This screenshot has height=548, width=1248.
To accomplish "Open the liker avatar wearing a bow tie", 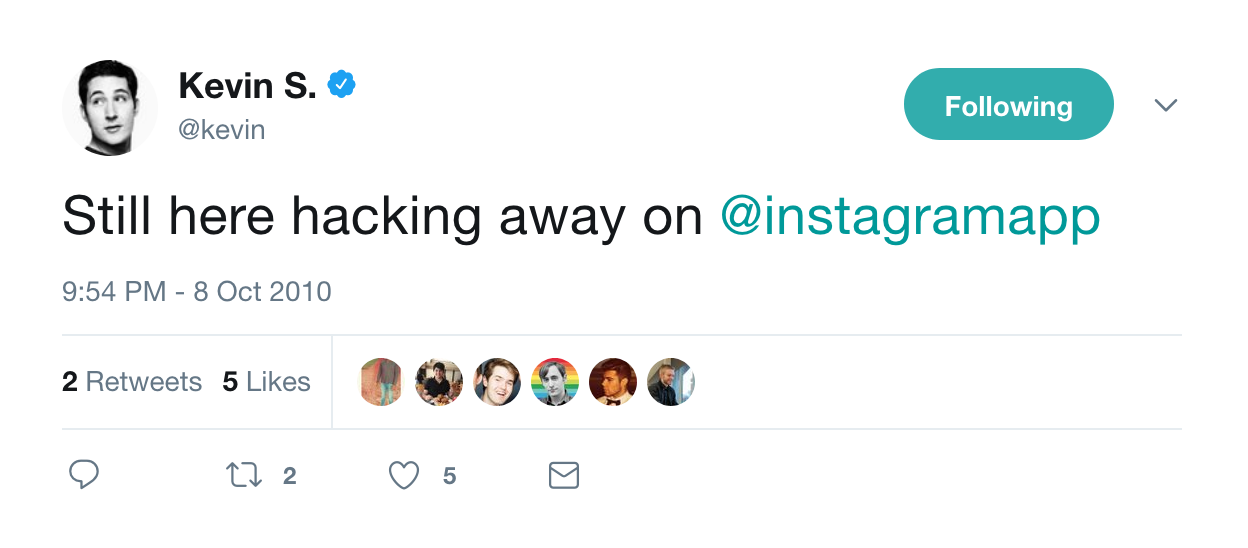I will click(613, 382).
